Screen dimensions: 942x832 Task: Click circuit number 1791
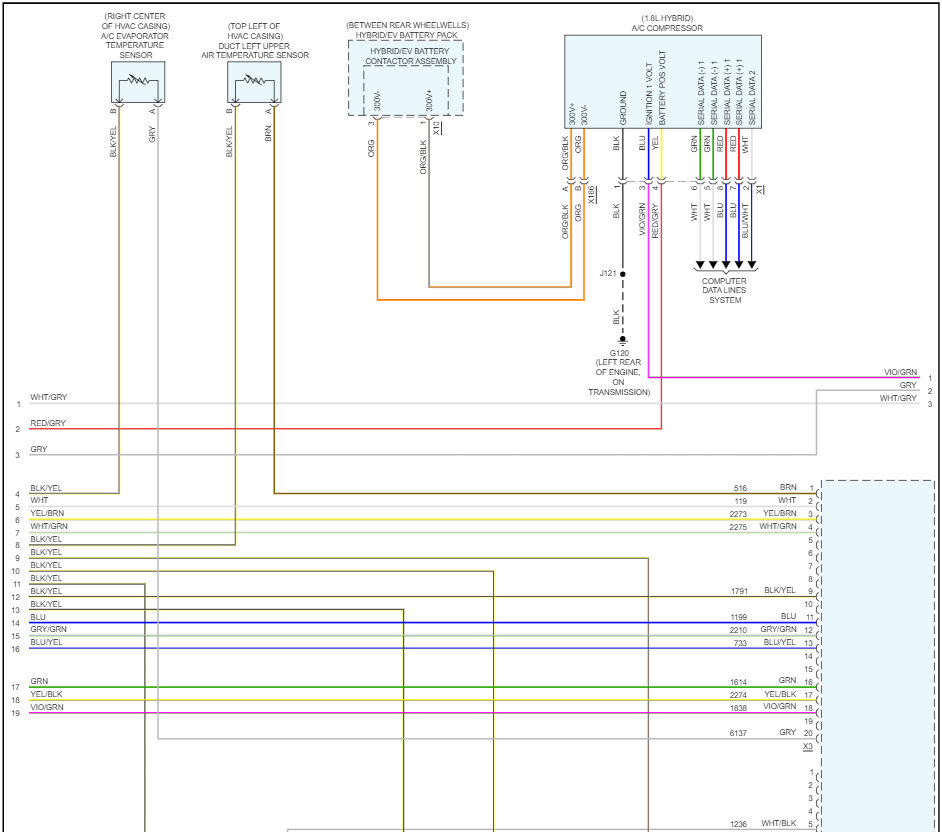point(740,591)
